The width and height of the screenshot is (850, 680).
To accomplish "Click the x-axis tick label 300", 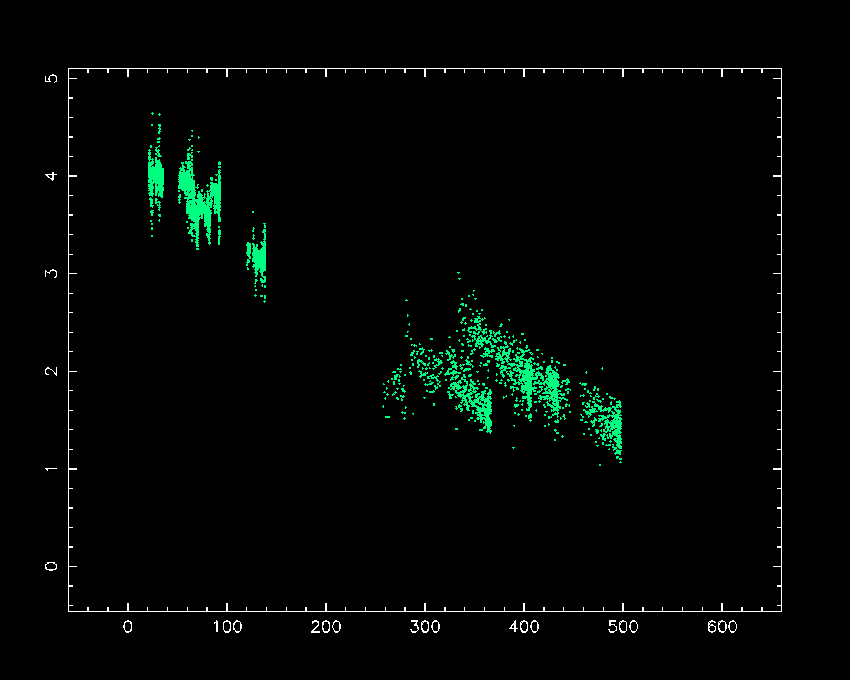I will click(425, 627).
